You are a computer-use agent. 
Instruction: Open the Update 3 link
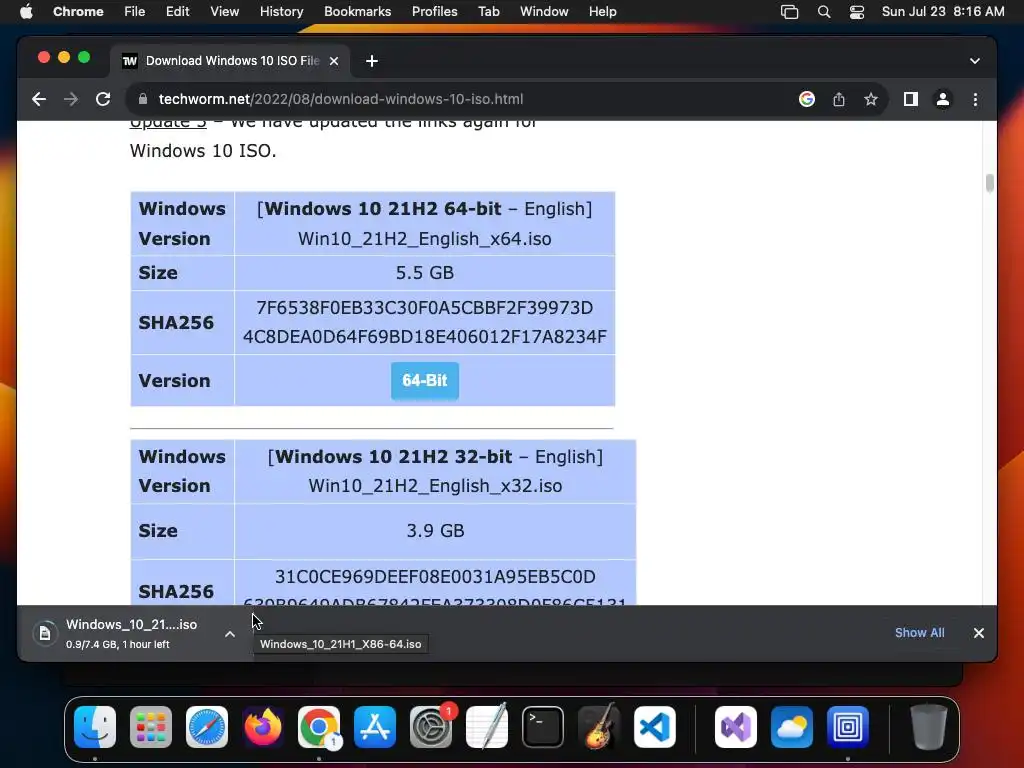[168, 123]
